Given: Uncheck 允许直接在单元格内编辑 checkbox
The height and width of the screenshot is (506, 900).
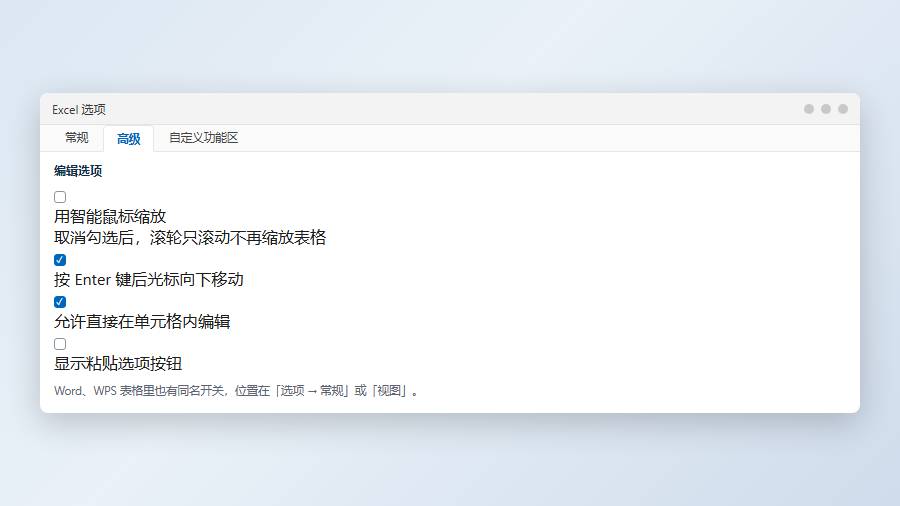Looking at the screenshot, I should click(x=60, y=302).
